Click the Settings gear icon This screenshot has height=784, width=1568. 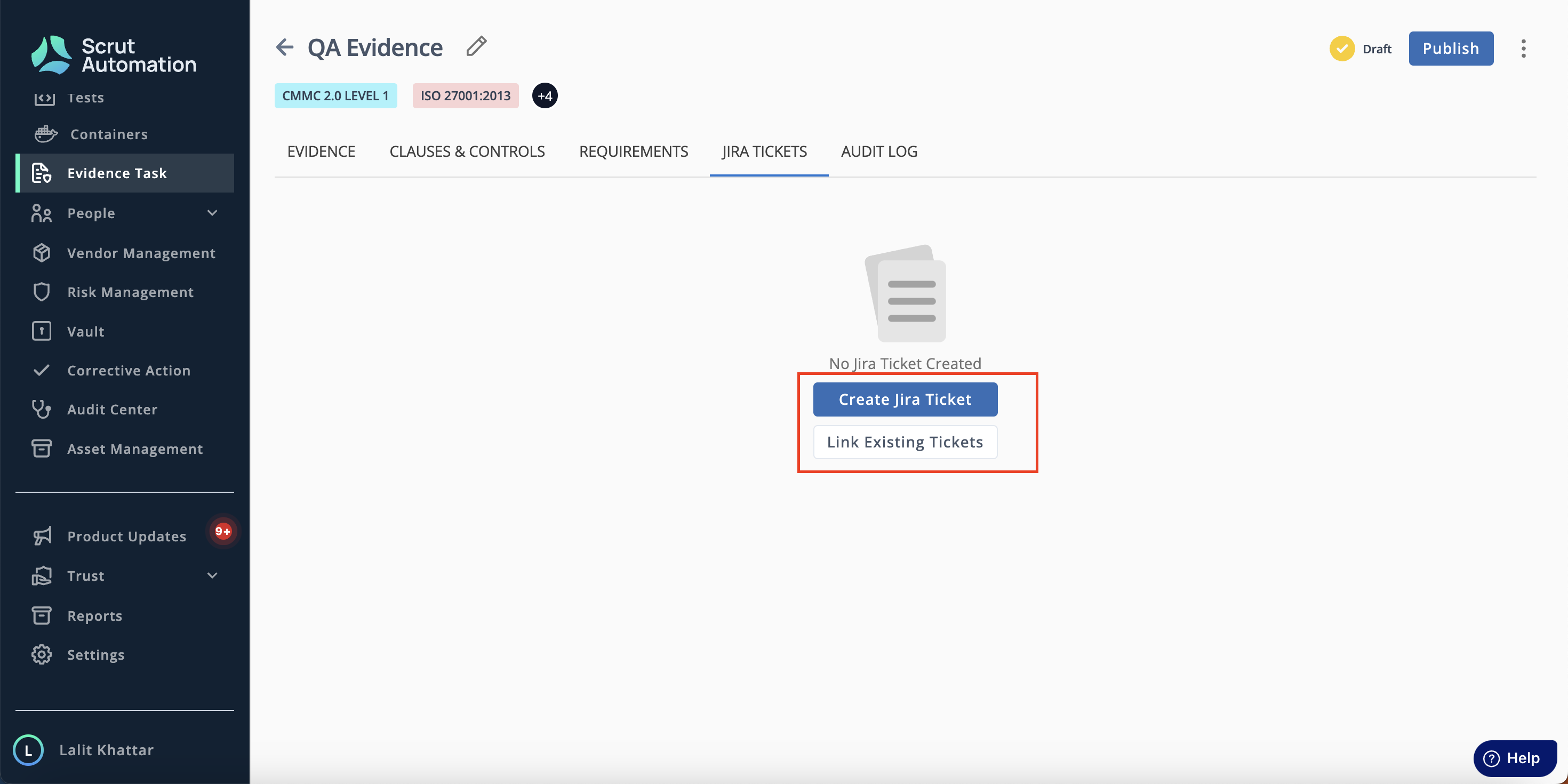click(x=42, y=654)
